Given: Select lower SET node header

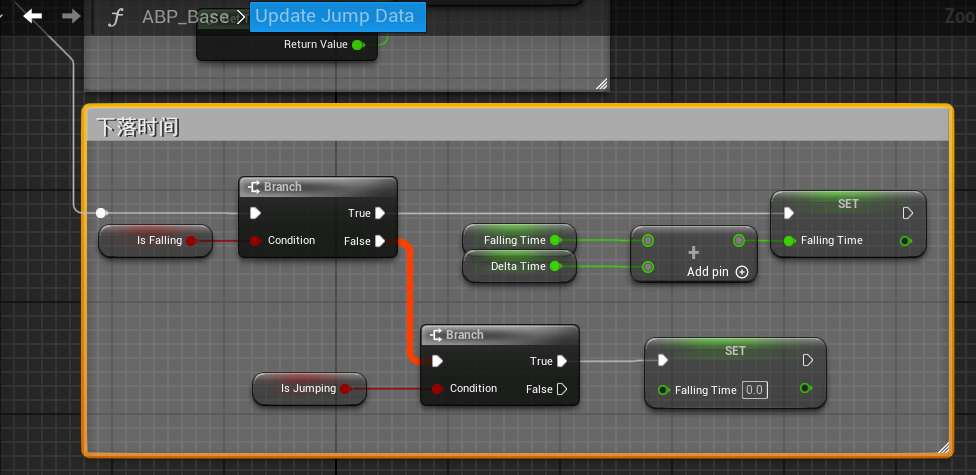Looking at the screenshot, I should point(735,351).
